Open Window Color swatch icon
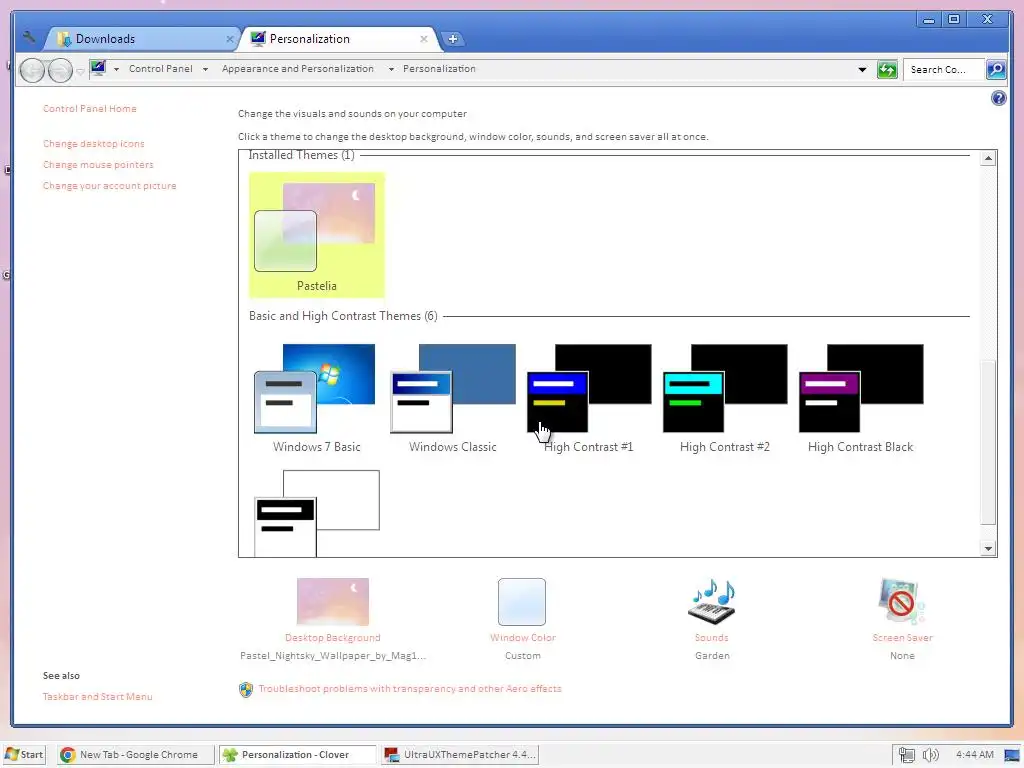 click(x=522, y=601)
